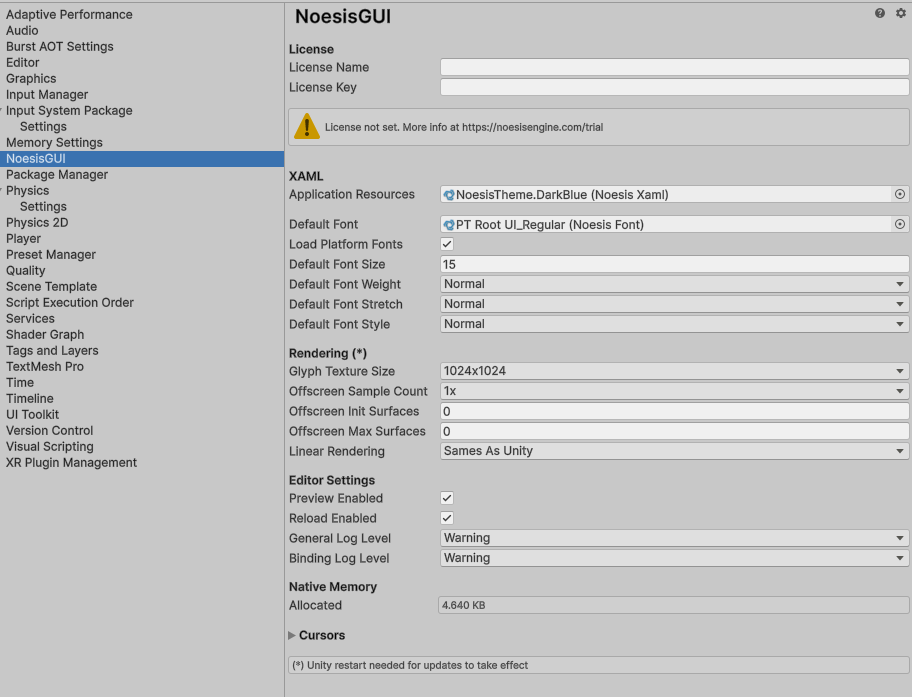Open Script Execution Order settings

pos(70,303)
